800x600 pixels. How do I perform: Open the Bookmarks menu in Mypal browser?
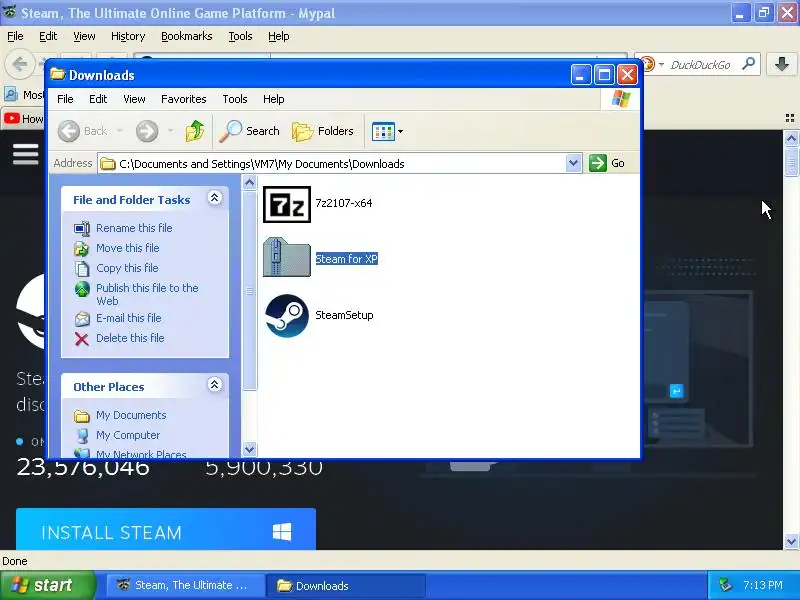click(x=187, y=36)
